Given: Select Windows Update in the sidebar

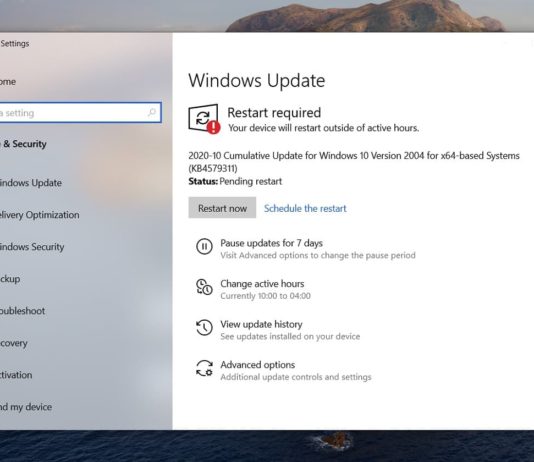Looking at the screenshot, I should click(x=31, y=183).
